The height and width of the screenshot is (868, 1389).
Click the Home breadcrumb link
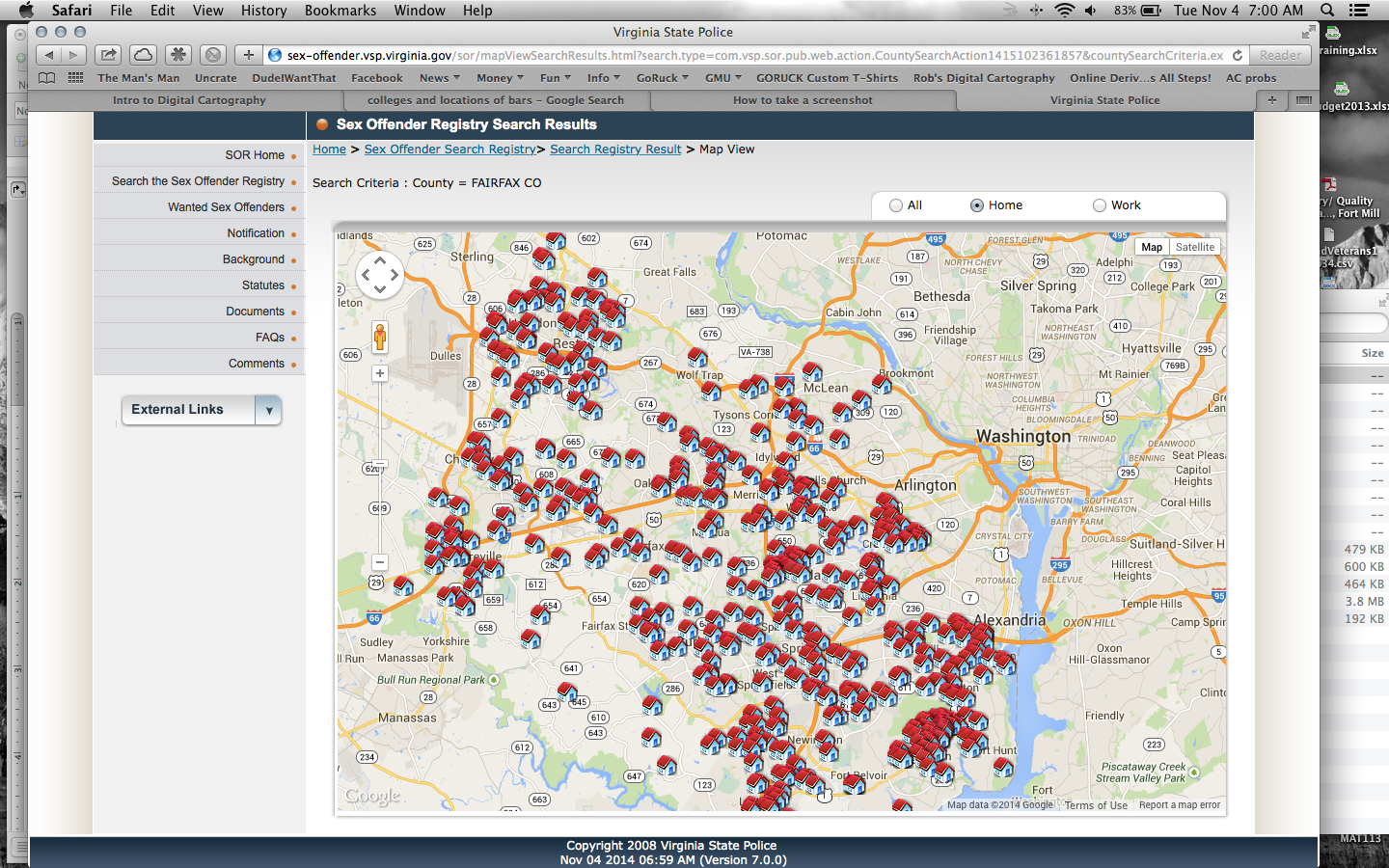[x=329, y=149]
